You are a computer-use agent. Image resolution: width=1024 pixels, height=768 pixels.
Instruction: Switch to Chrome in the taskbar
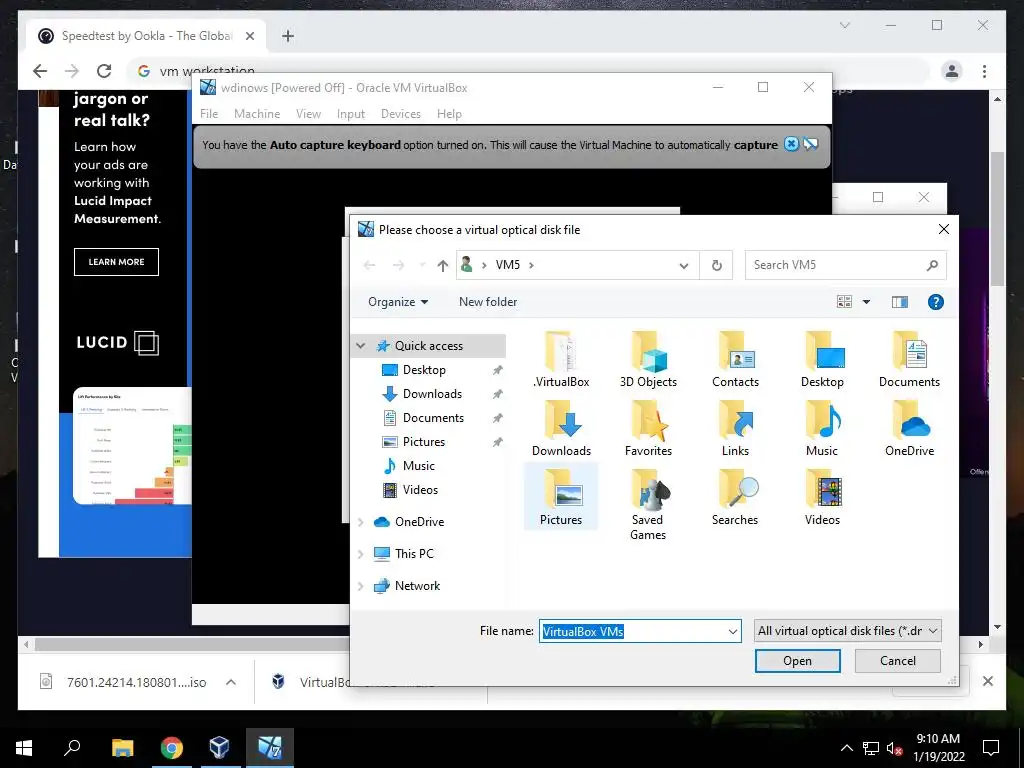(x=172, y=748)
